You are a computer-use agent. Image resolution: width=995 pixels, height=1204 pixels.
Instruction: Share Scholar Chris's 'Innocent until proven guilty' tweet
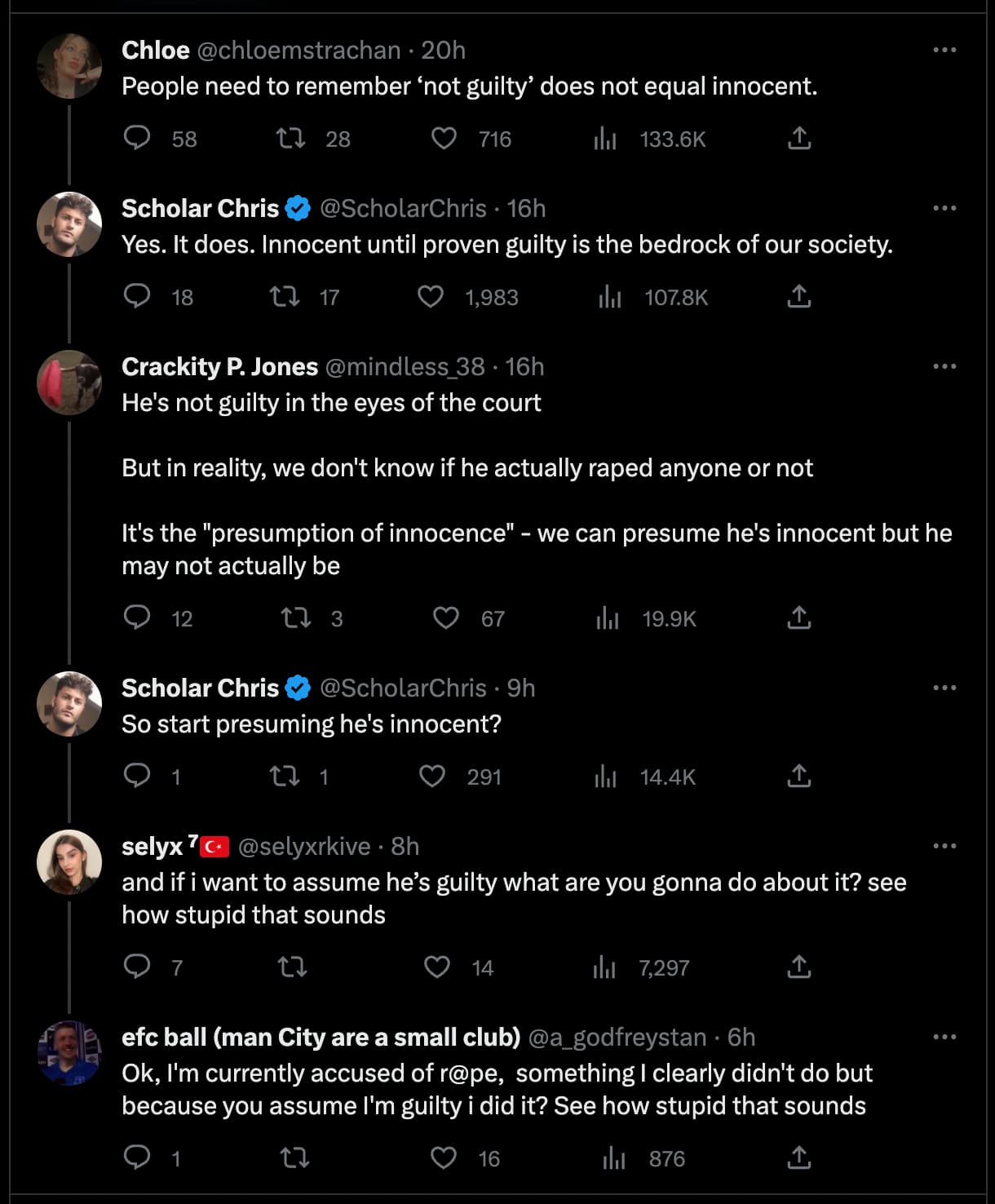click(799, 297)
